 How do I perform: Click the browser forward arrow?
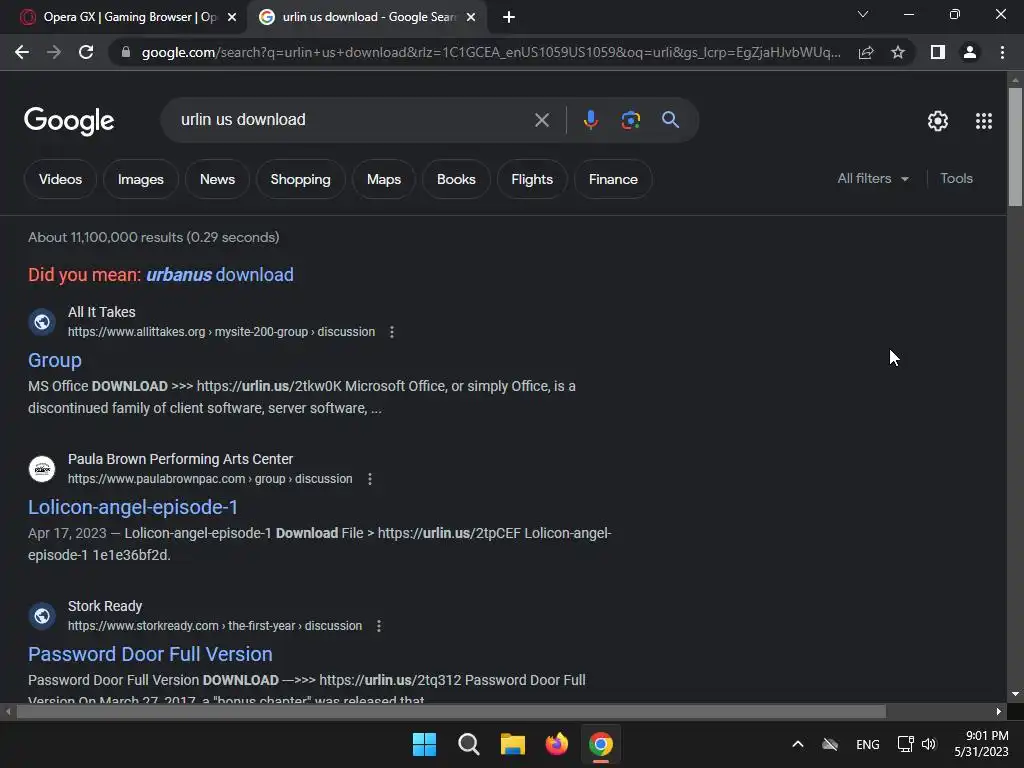pyautogui.click(x=54, y=52)
